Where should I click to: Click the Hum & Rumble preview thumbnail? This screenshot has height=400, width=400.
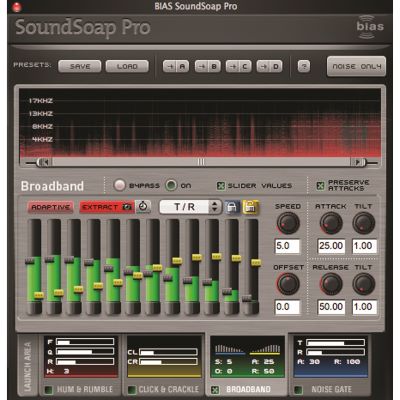(x=81, y=357)
